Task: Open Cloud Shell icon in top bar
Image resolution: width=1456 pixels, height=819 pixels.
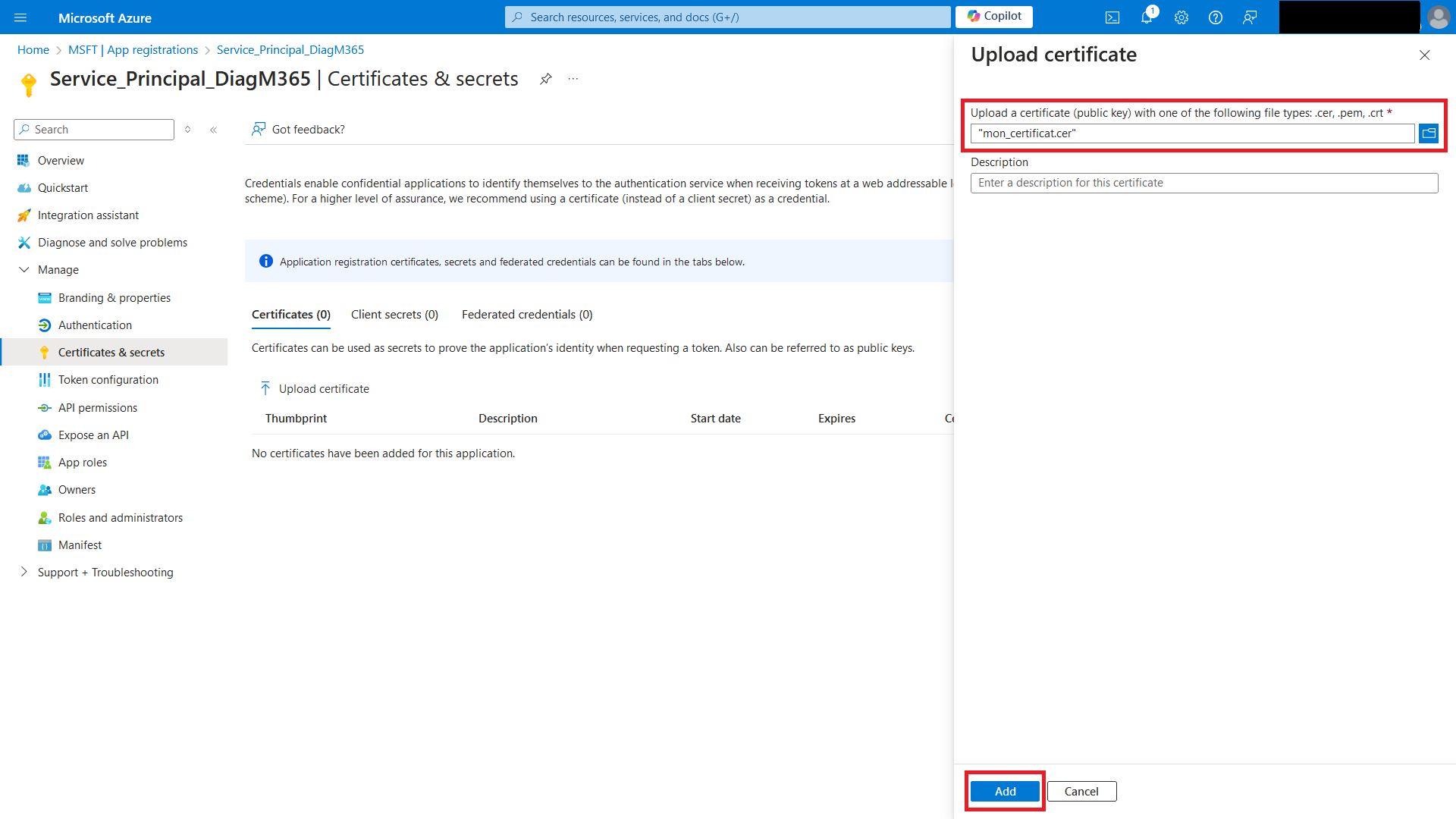Action: (x=1112, y=17)
